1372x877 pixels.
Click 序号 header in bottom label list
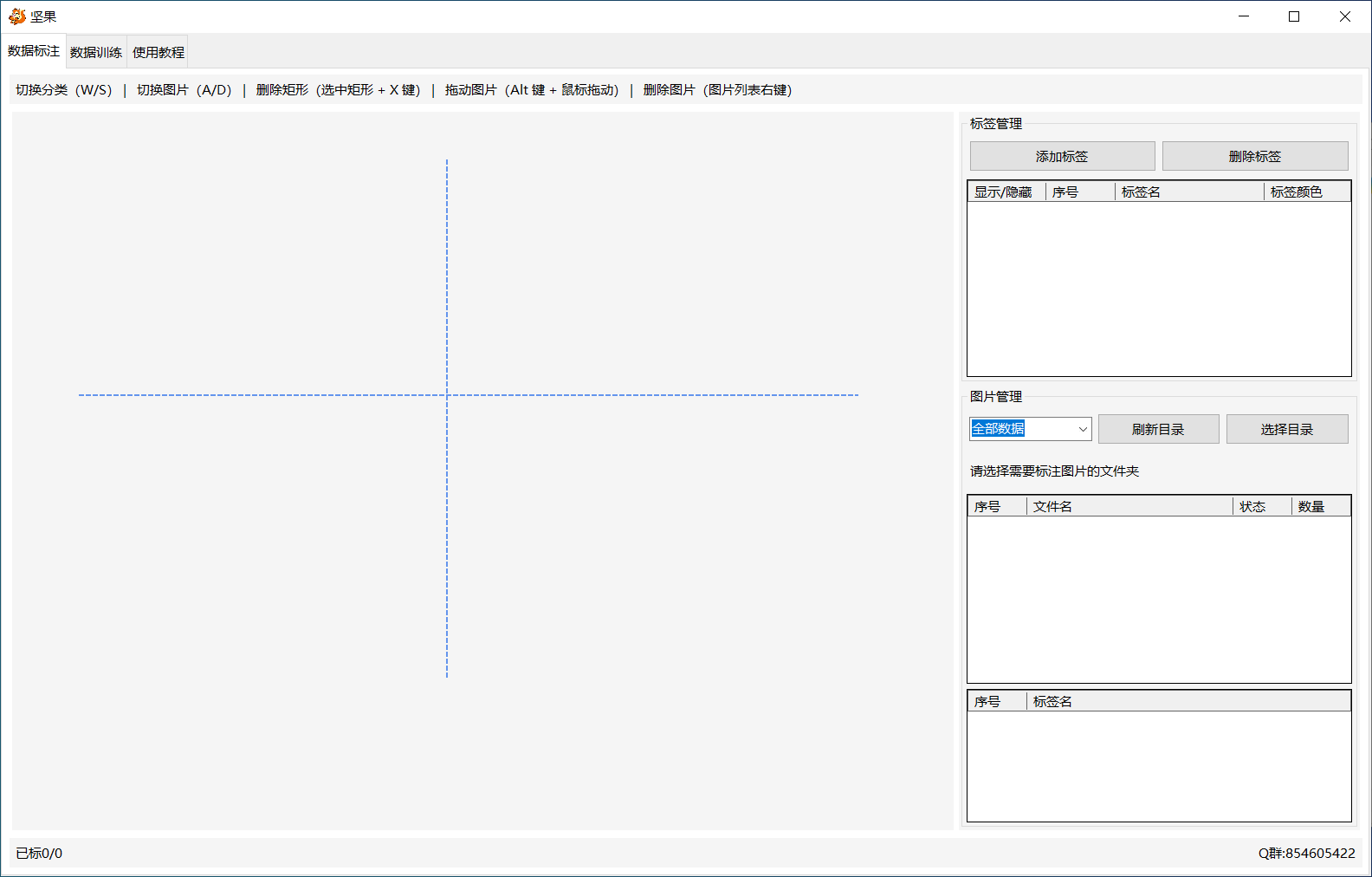coord(997,701)
